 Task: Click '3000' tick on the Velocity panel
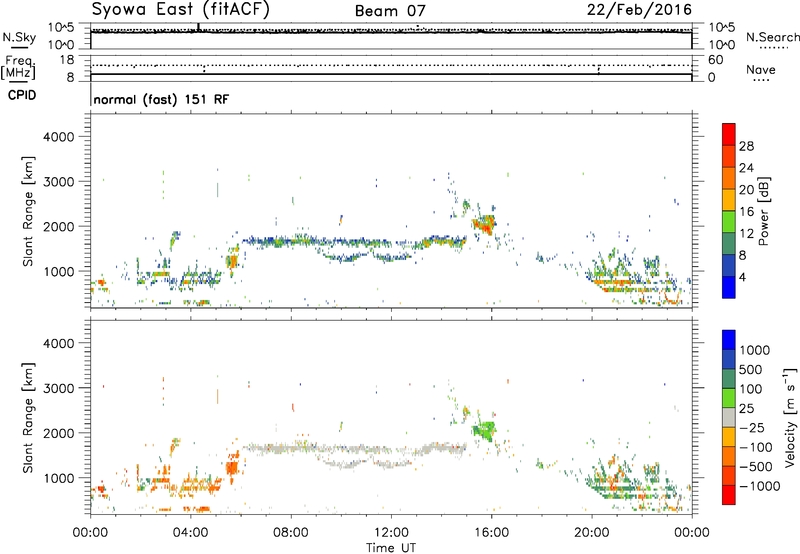(59, 388)
